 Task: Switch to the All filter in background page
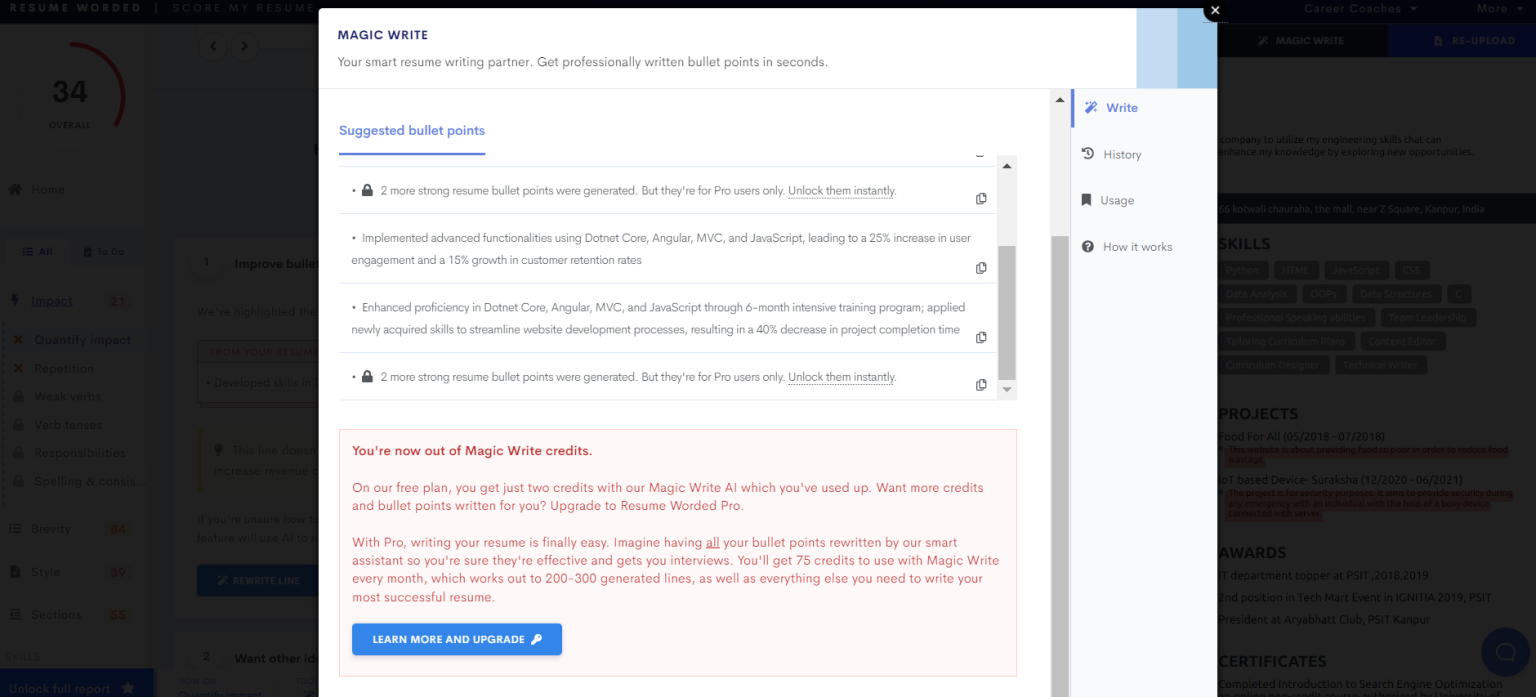point(37,252)
